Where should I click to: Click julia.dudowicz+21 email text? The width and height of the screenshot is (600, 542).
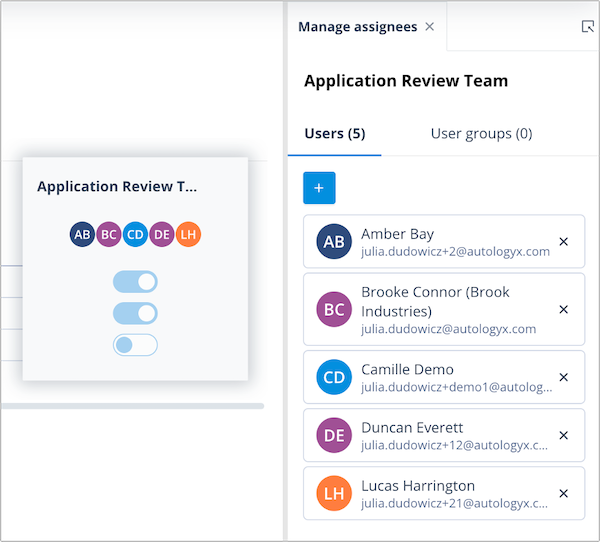[454, 503]
